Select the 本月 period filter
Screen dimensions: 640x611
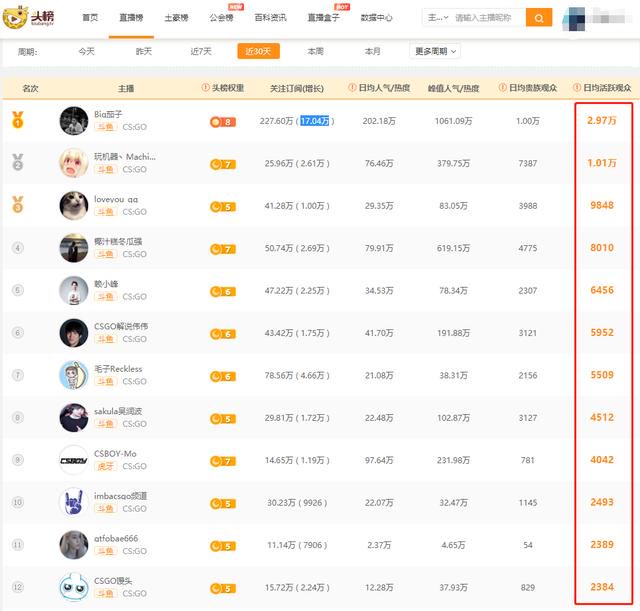(x=372, y=51)
